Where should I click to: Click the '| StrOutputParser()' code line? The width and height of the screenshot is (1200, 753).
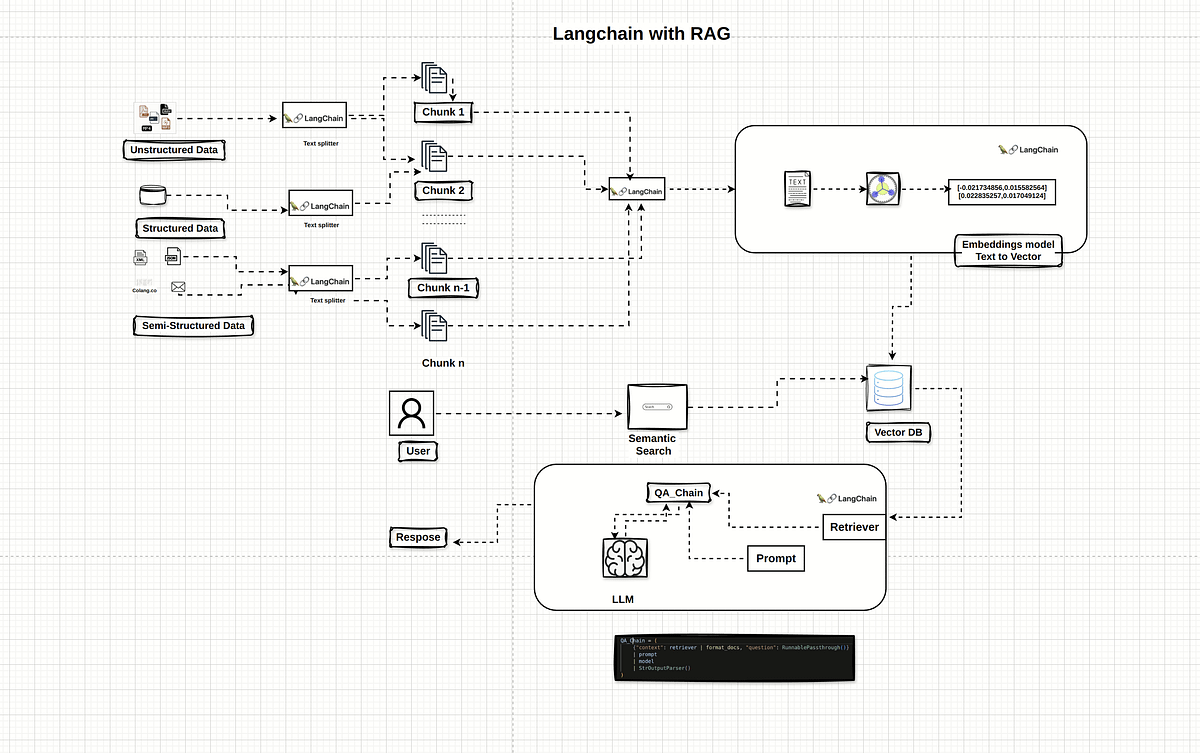pos(662,668)
